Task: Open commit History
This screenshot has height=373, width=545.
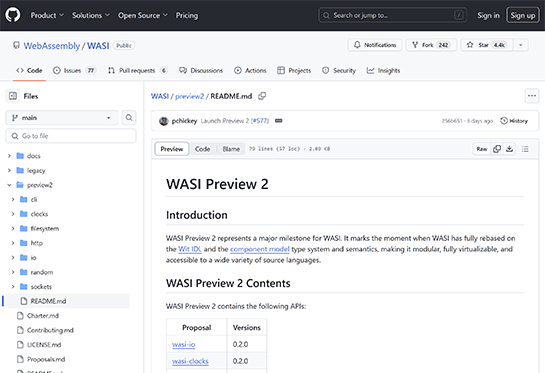Action: (x=514, y=121)
